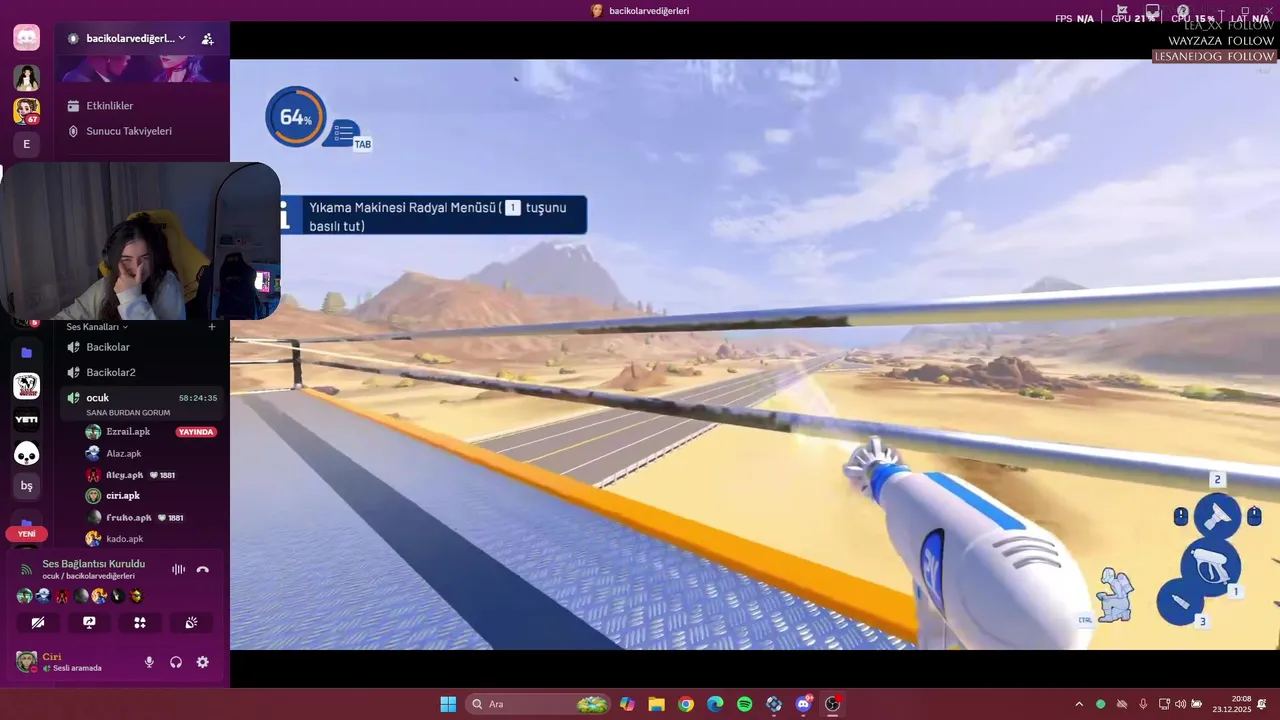Screen dimensions: 1280x720
Task: Open server with number 67 badge
Action: (x=27, y=111)
